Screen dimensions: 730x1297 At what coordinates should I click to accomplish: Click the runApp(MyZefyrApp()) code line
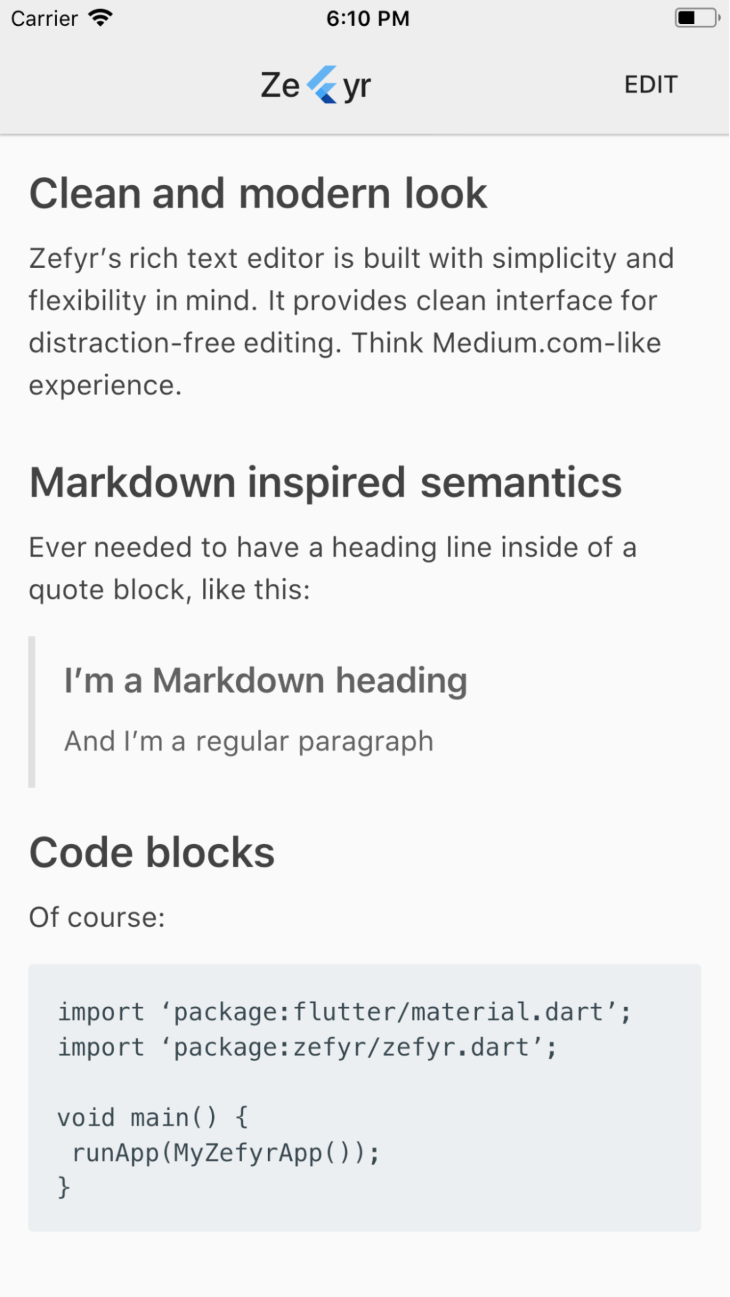(x=226, y=1152)
